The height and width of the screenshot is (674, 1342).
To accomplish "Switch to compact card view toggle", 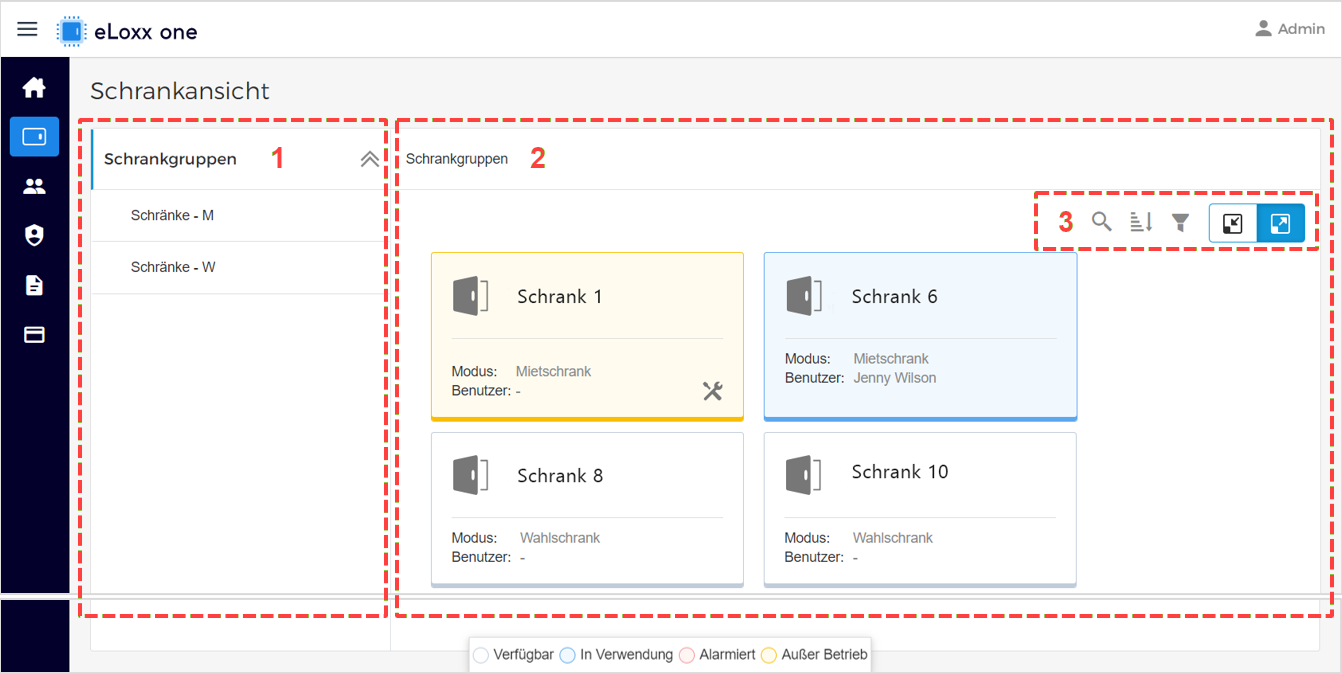I will tap(1233, 223).
